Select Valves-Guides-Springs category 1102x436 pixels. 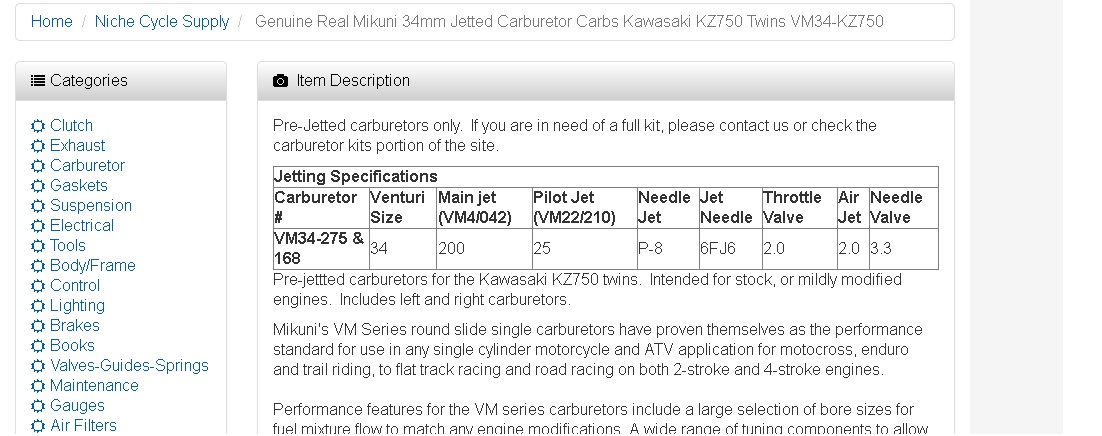click(129, 366)
